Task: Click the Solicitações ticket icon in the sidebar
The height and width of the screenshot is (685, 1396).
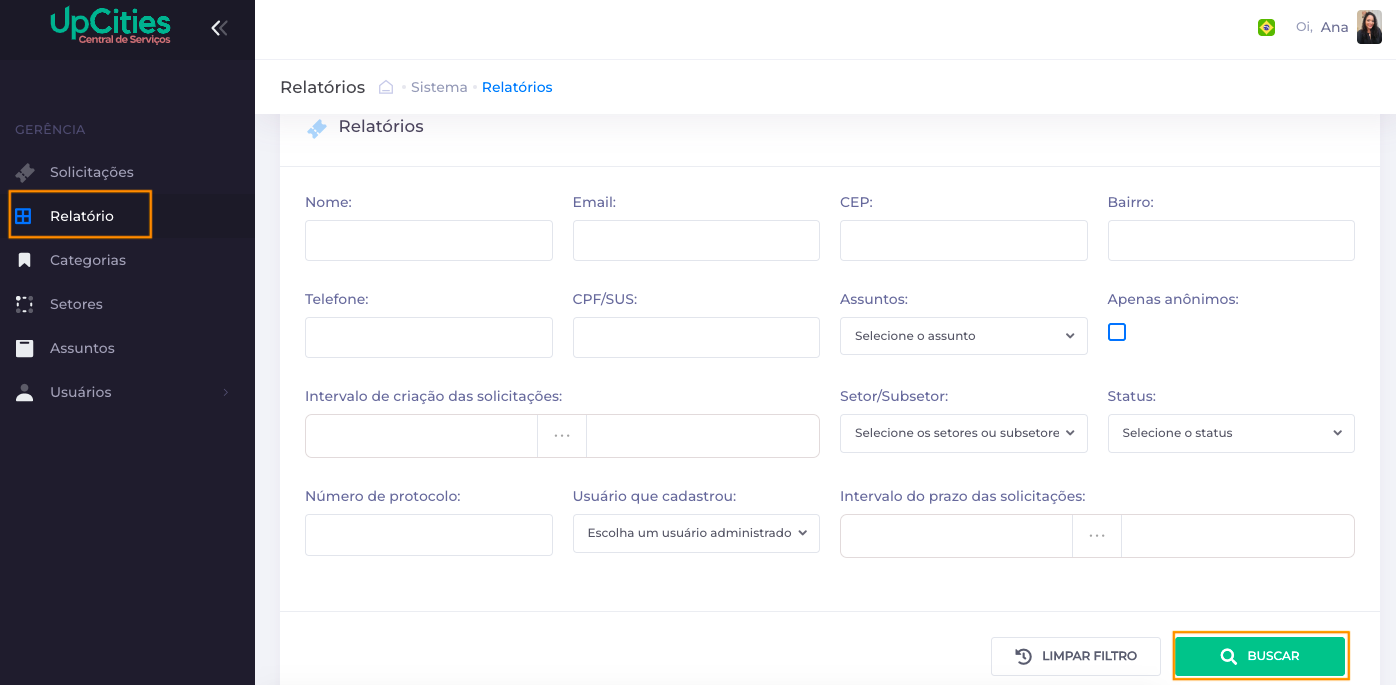Action: [25, 172]
